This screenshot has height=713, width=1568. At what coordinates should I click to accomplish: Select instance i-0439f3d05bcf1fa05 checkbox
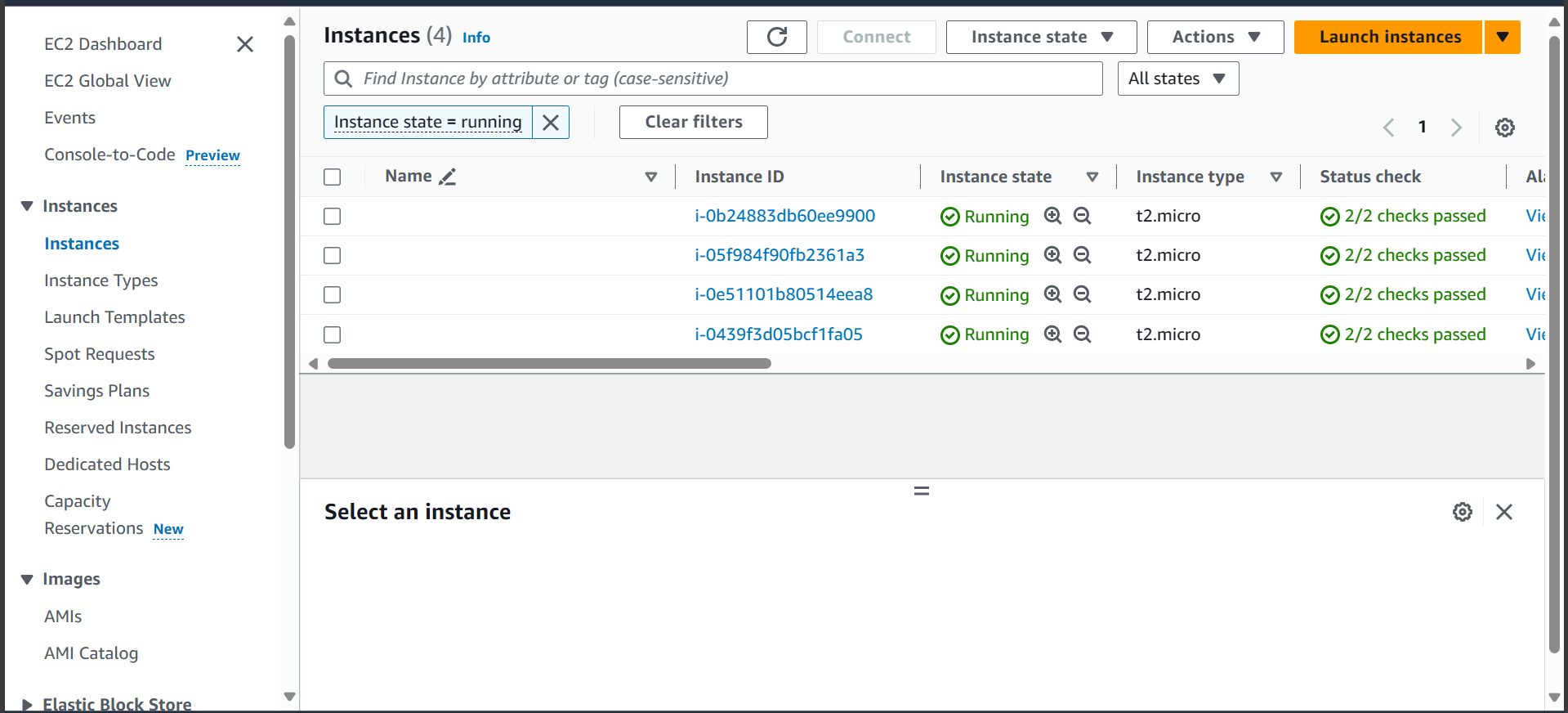coord(332,334)
